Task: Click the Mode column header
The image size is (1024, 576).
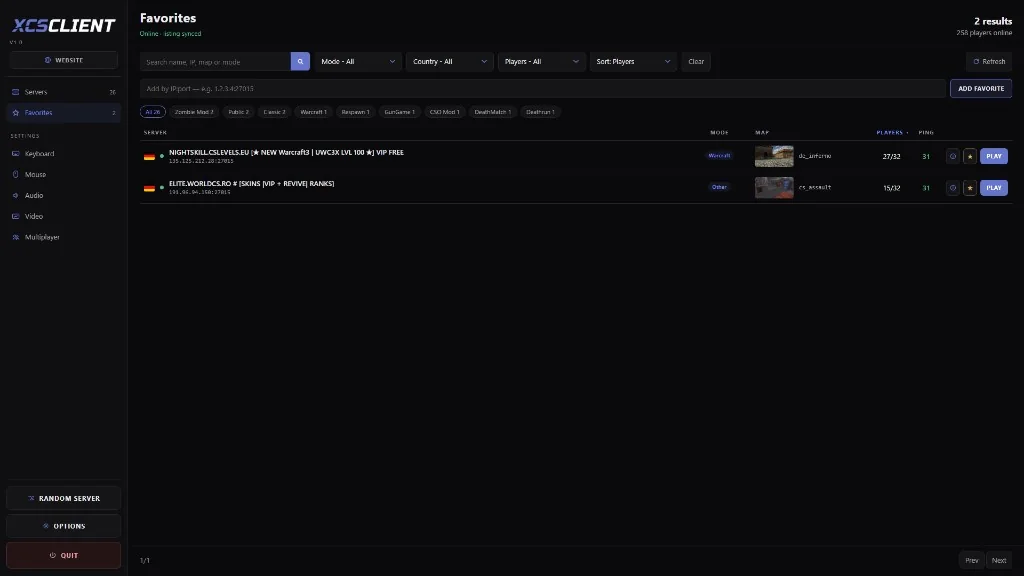Action: 719,133
